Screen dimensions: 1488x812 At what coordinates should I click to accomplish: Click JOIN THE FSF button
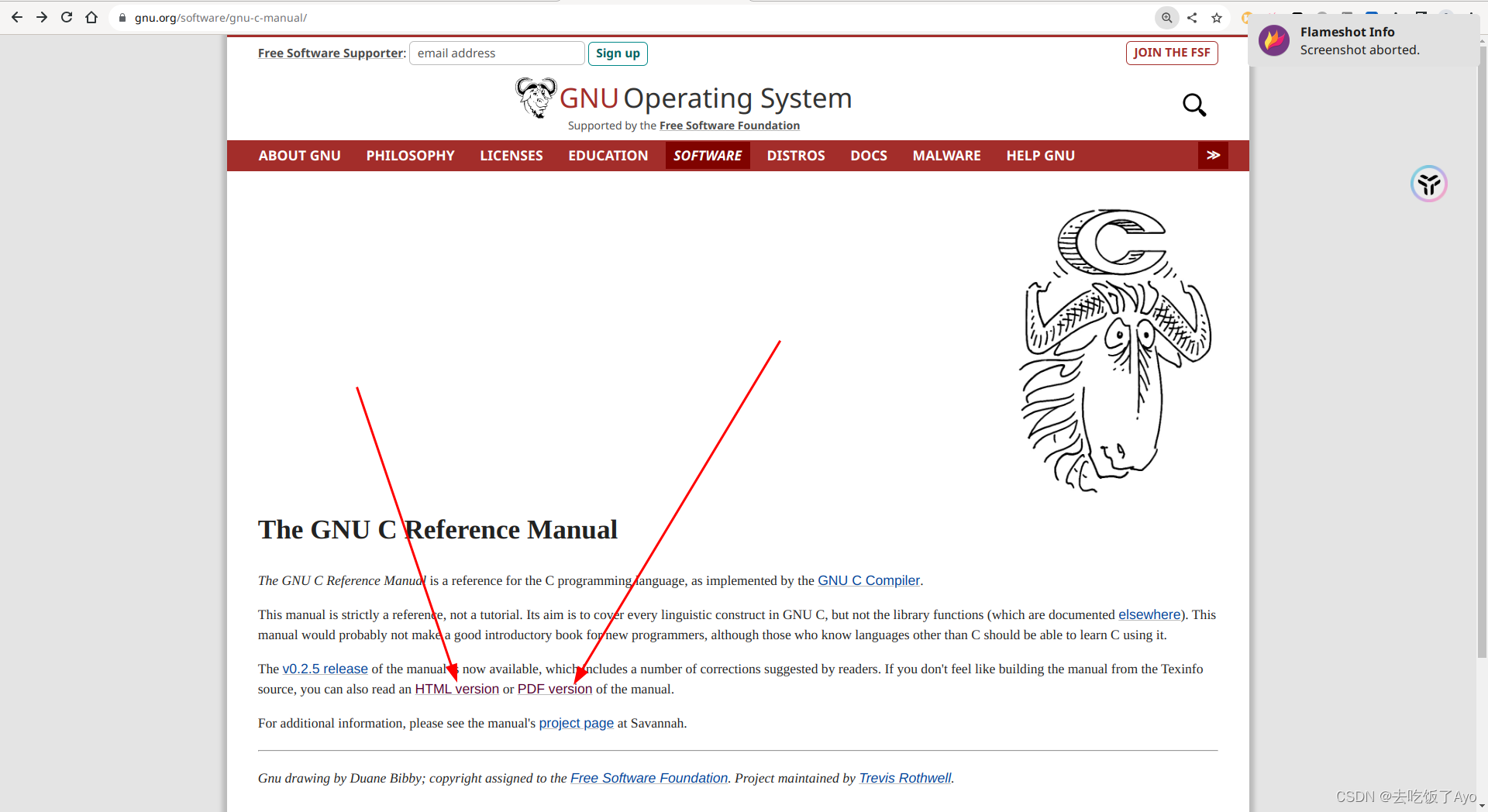coord(1172,53)
